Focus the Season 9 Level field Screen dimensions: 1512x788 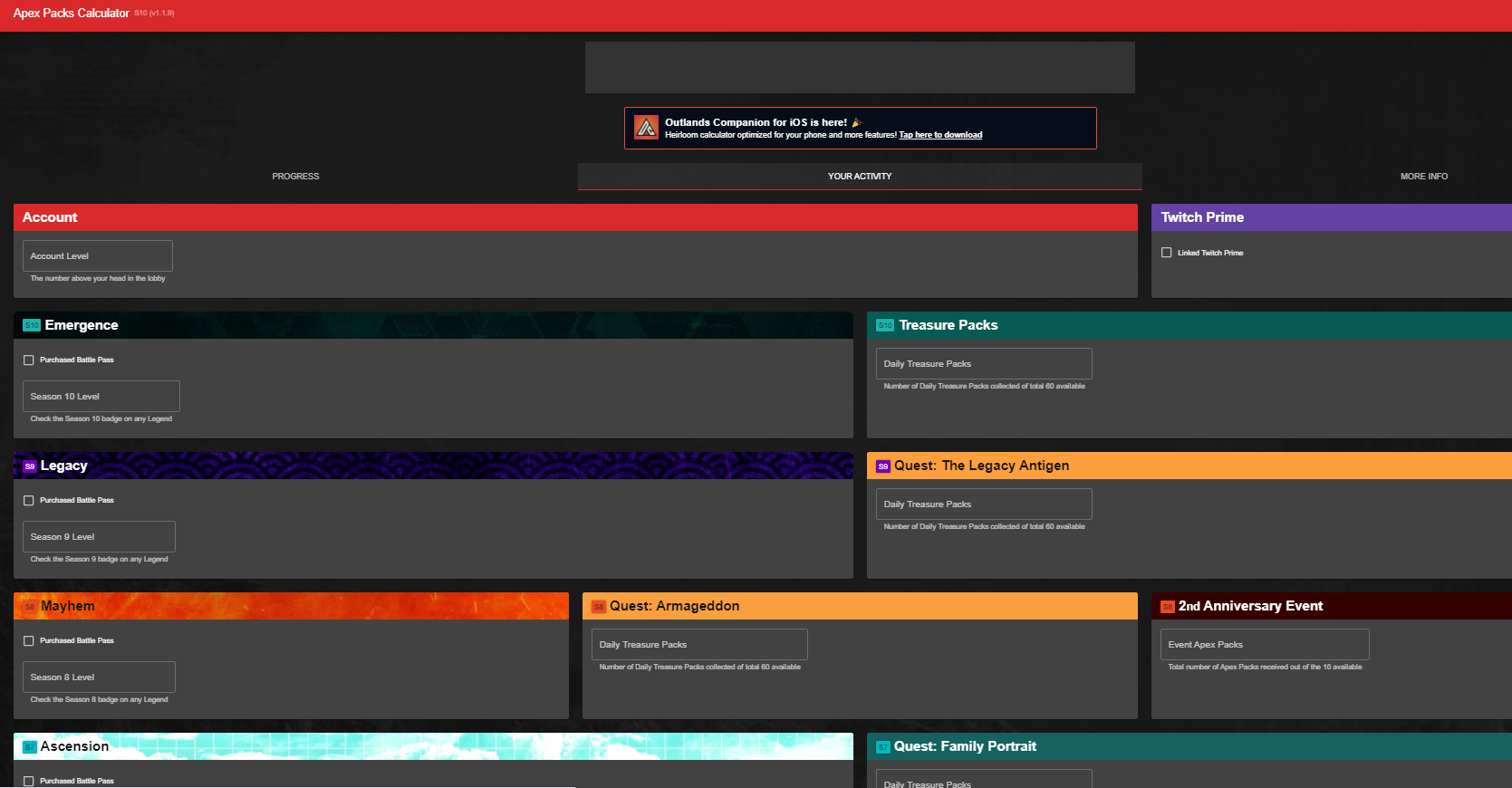coord(99,536)
